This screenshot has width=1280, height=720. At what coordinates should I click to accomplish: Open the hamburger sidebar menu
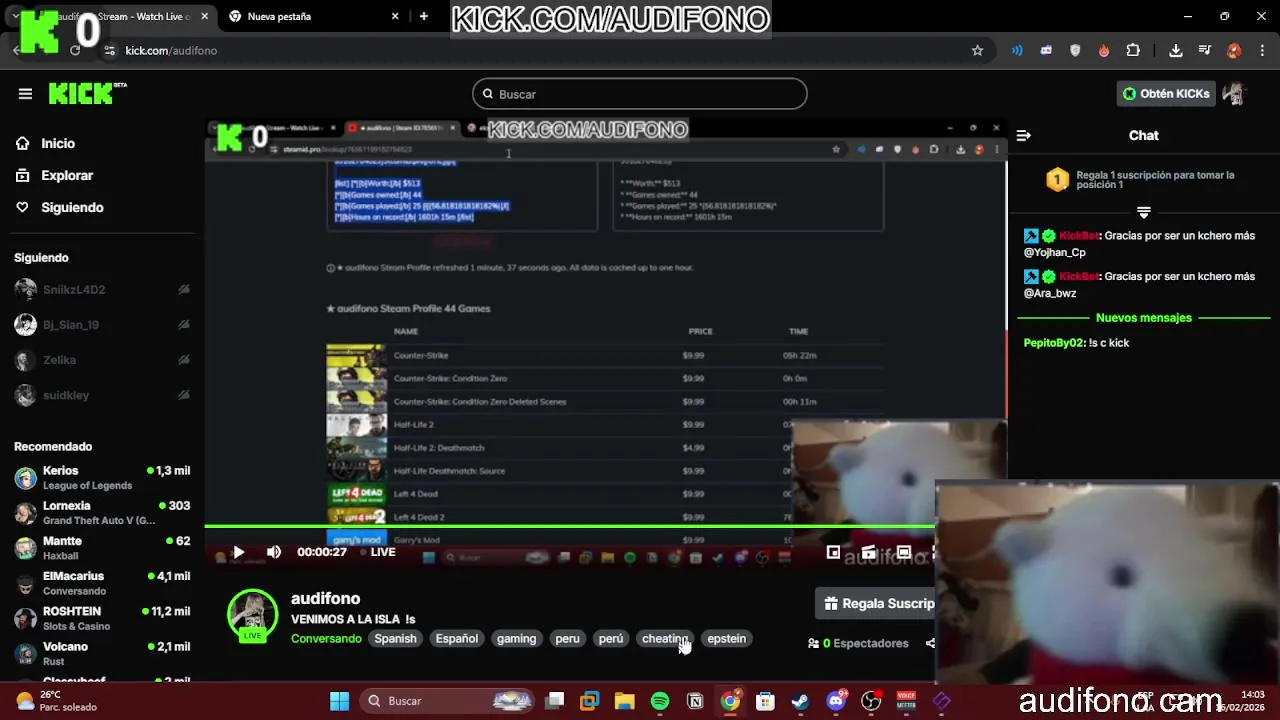[25, 94]
